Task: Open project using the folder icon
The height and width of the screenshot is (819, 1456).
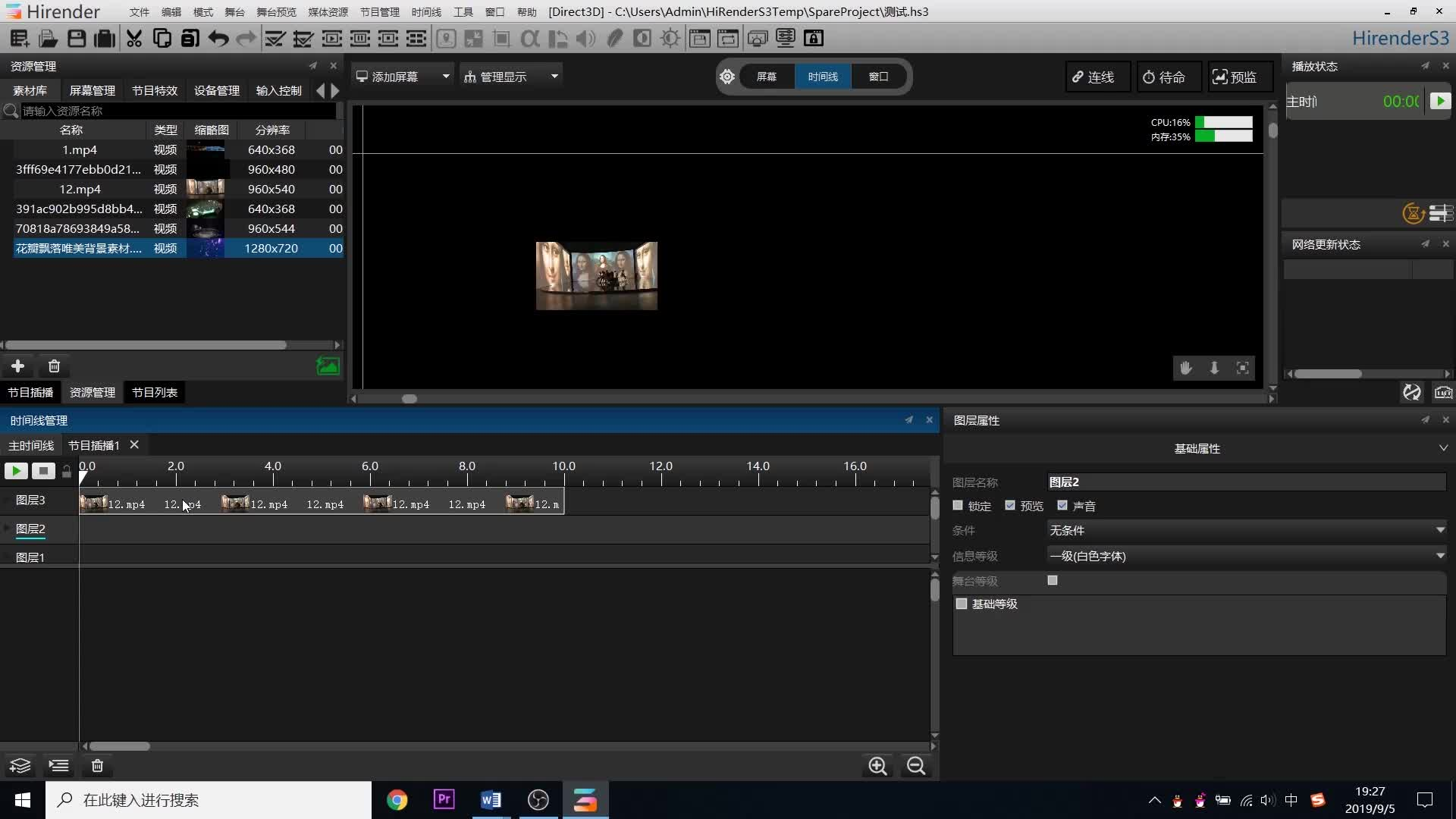Action: pyautogui.click(x=48, y=38)
